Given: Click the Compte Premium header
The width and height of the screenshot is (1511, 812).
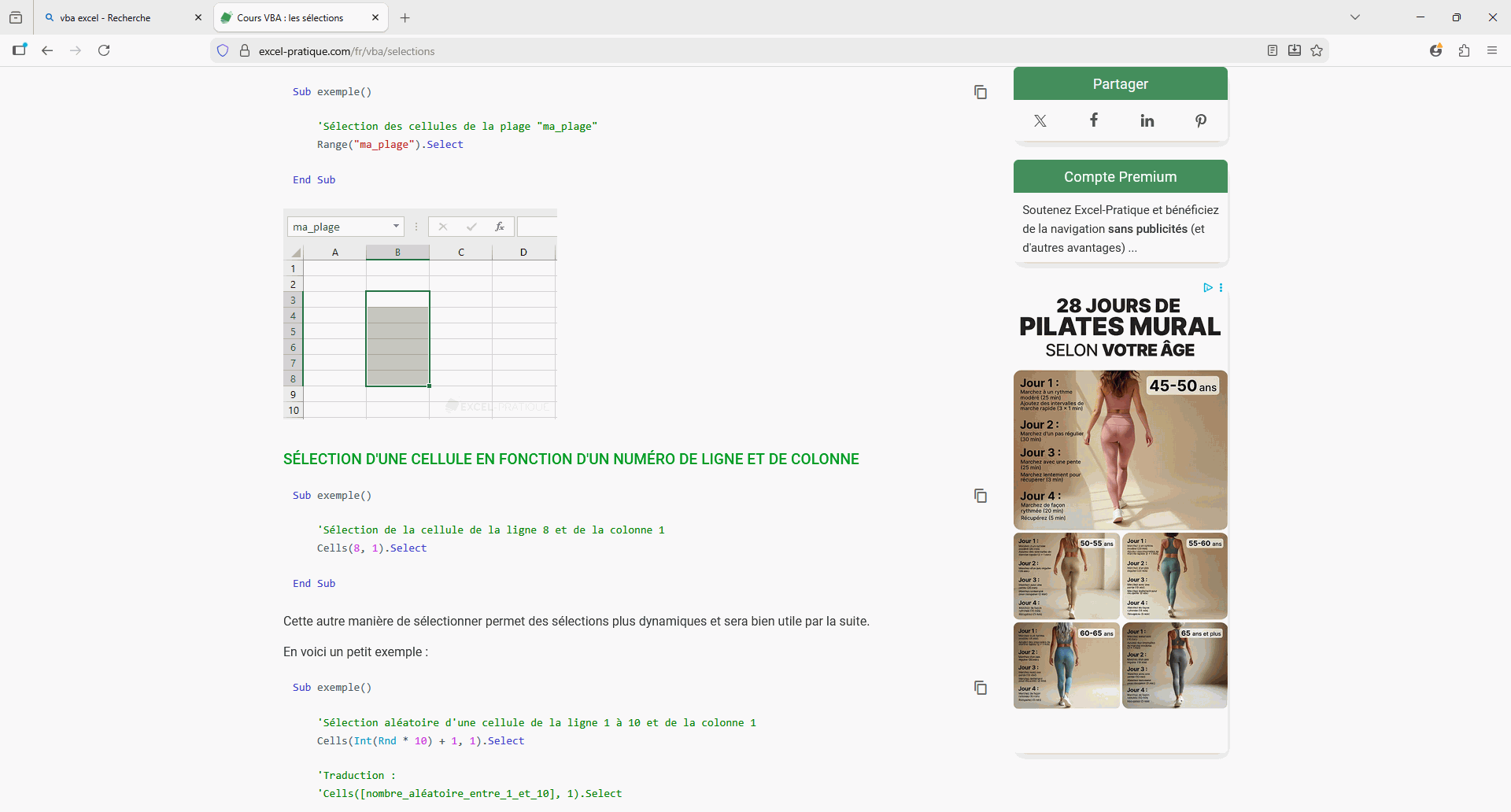Looking at the screenshot, I should coord(1120,177).
